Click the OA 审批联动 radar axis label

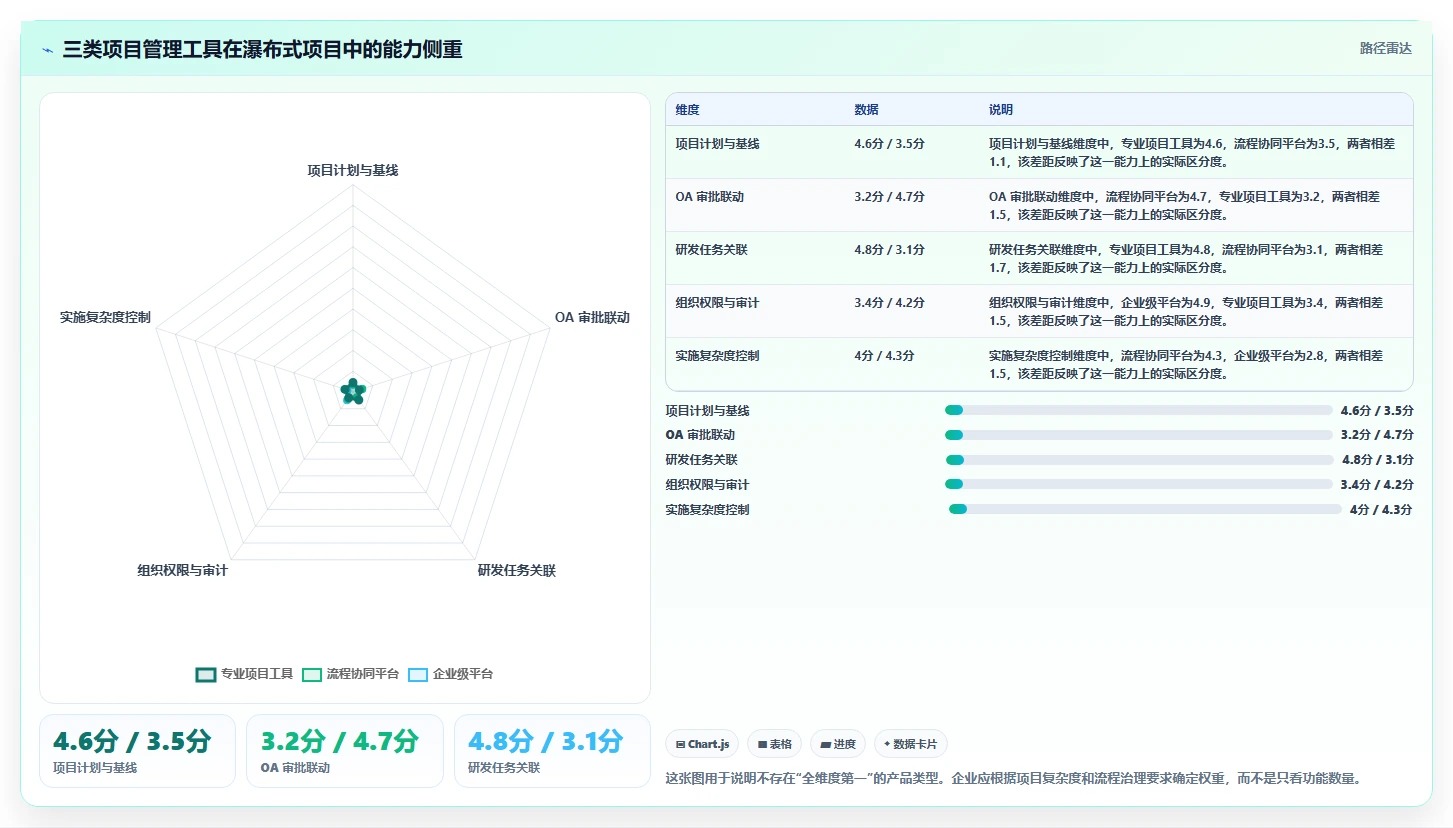592,317
